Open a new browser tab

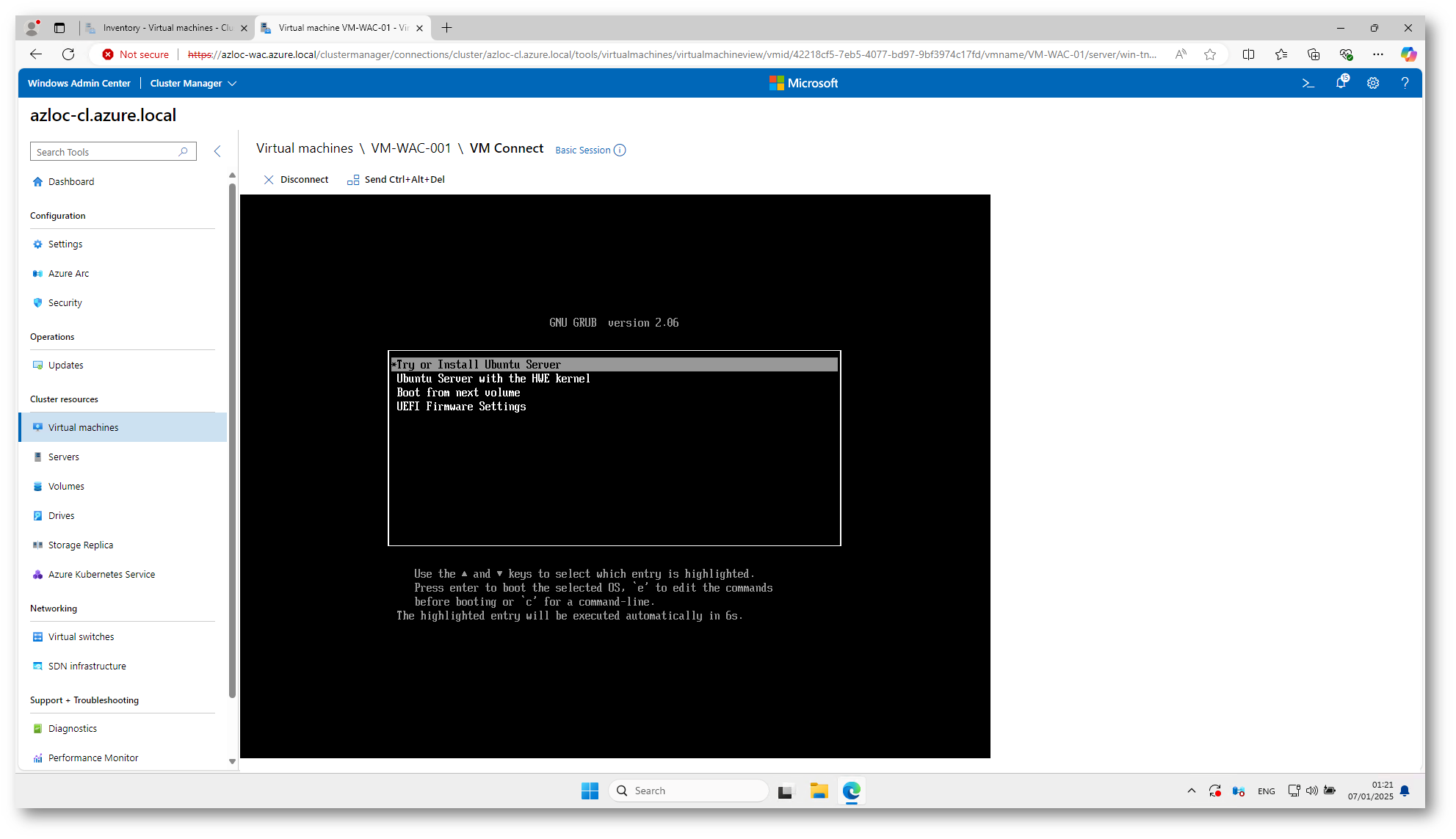tap(446, 28)
